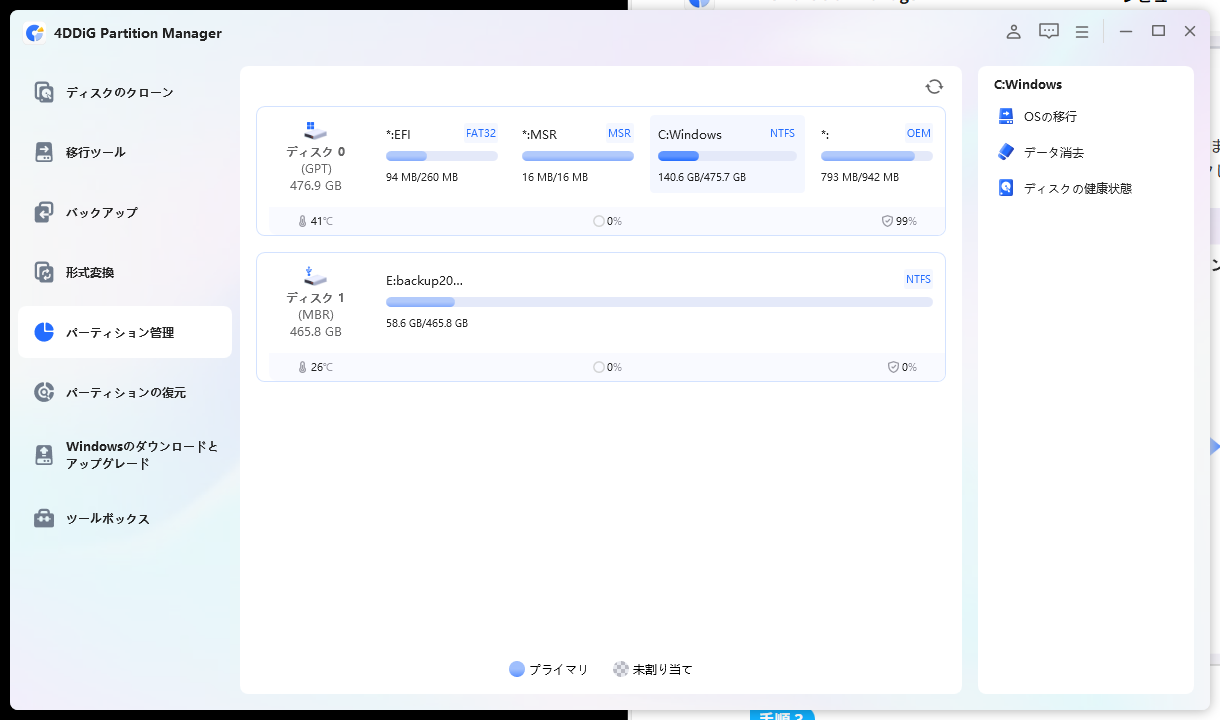Open ツールボックス section
Viewport: 1220px width, 720px height.
(108, 519)
